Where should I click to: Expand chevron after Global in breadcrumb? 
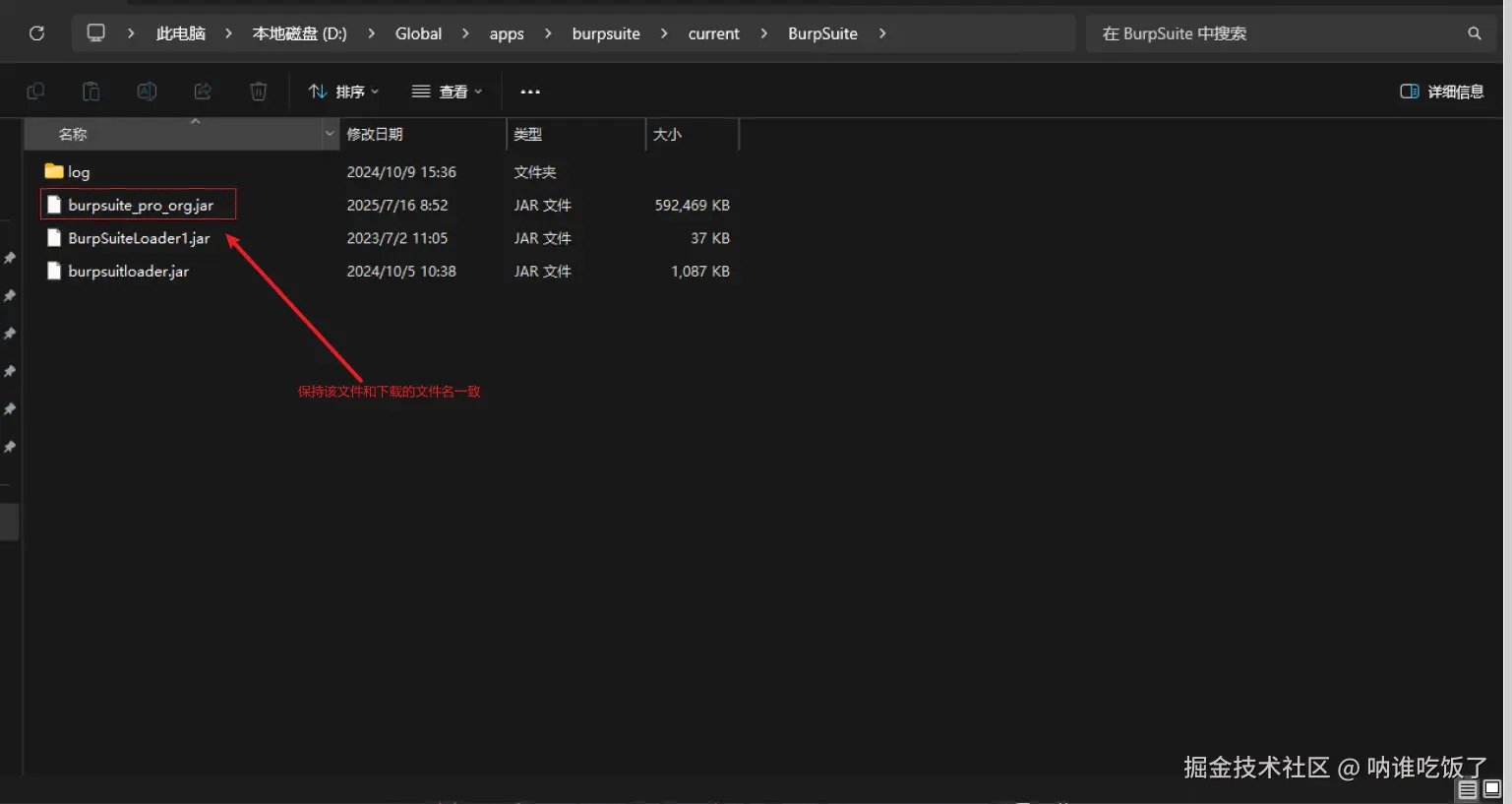tap(465, 33)
